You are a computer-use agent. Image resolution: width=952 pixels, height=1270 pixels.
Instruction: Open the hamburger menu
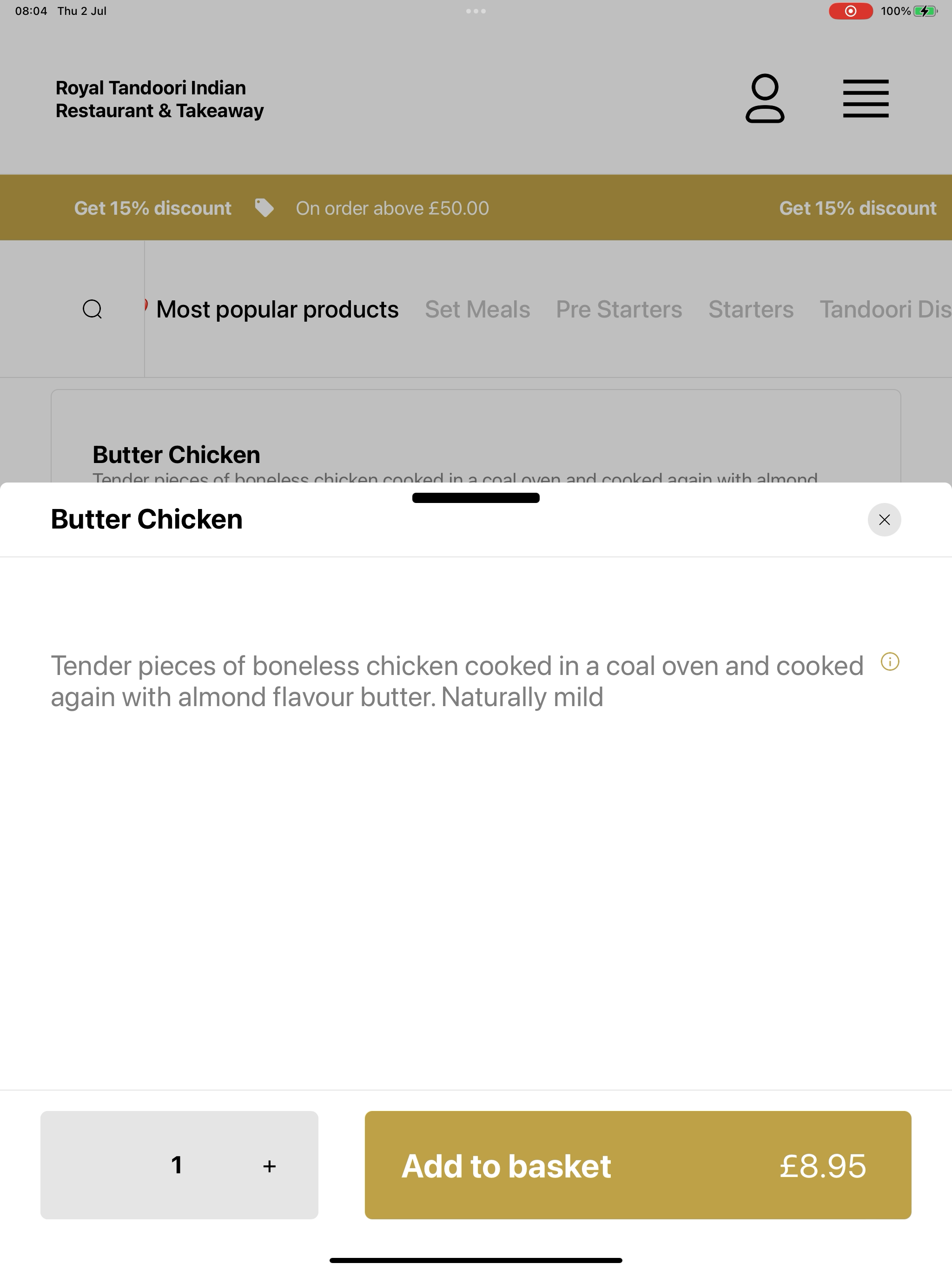tap(866, 99)
